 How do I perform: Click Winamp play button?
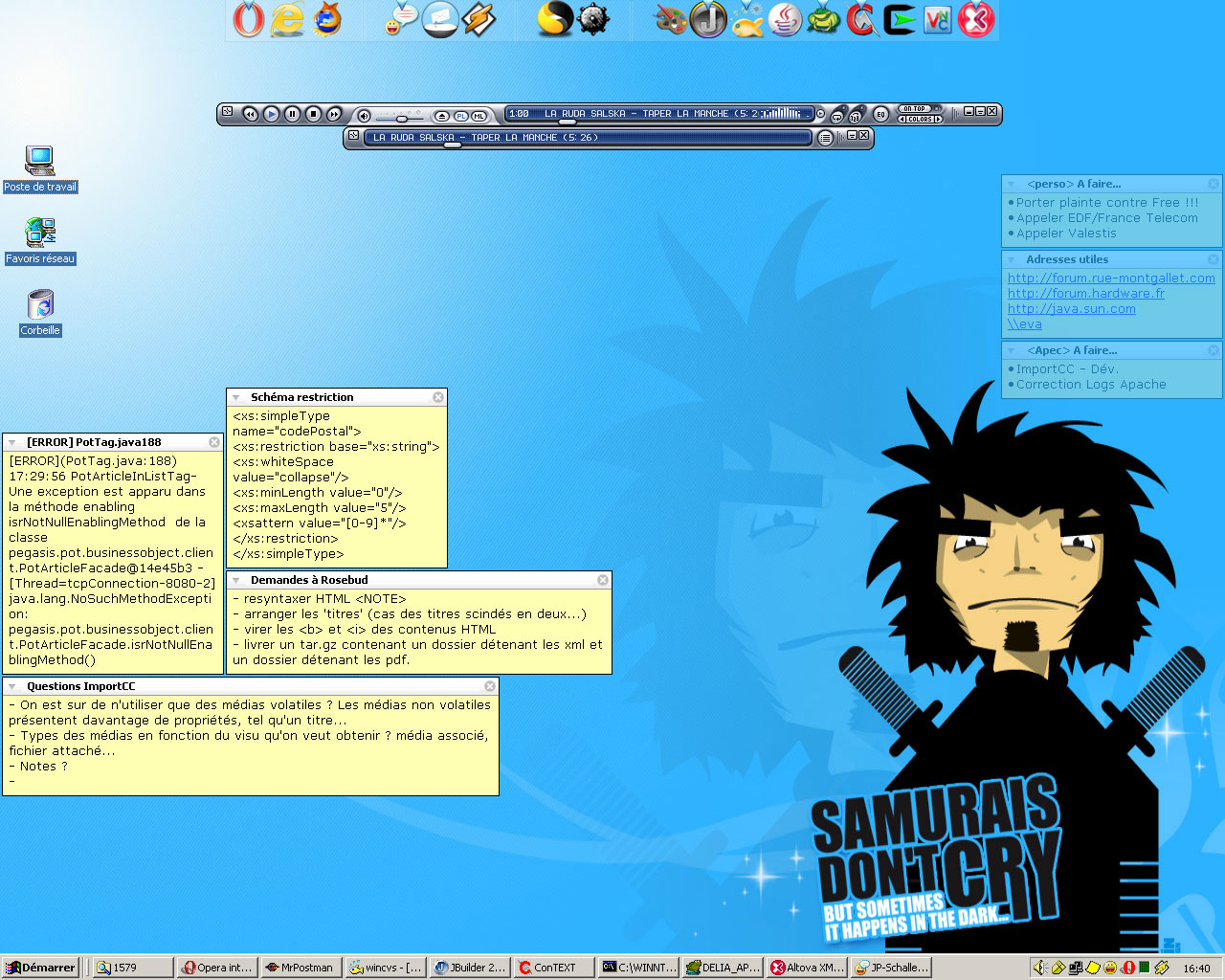[271, 114]
